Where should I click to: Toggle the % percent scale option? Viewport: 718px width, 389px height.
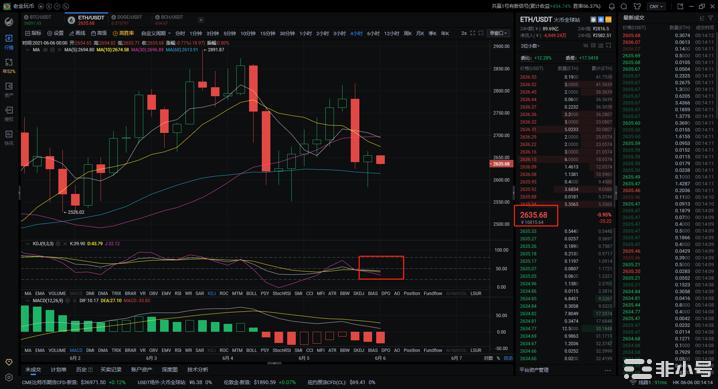click(x=499, y=358)
